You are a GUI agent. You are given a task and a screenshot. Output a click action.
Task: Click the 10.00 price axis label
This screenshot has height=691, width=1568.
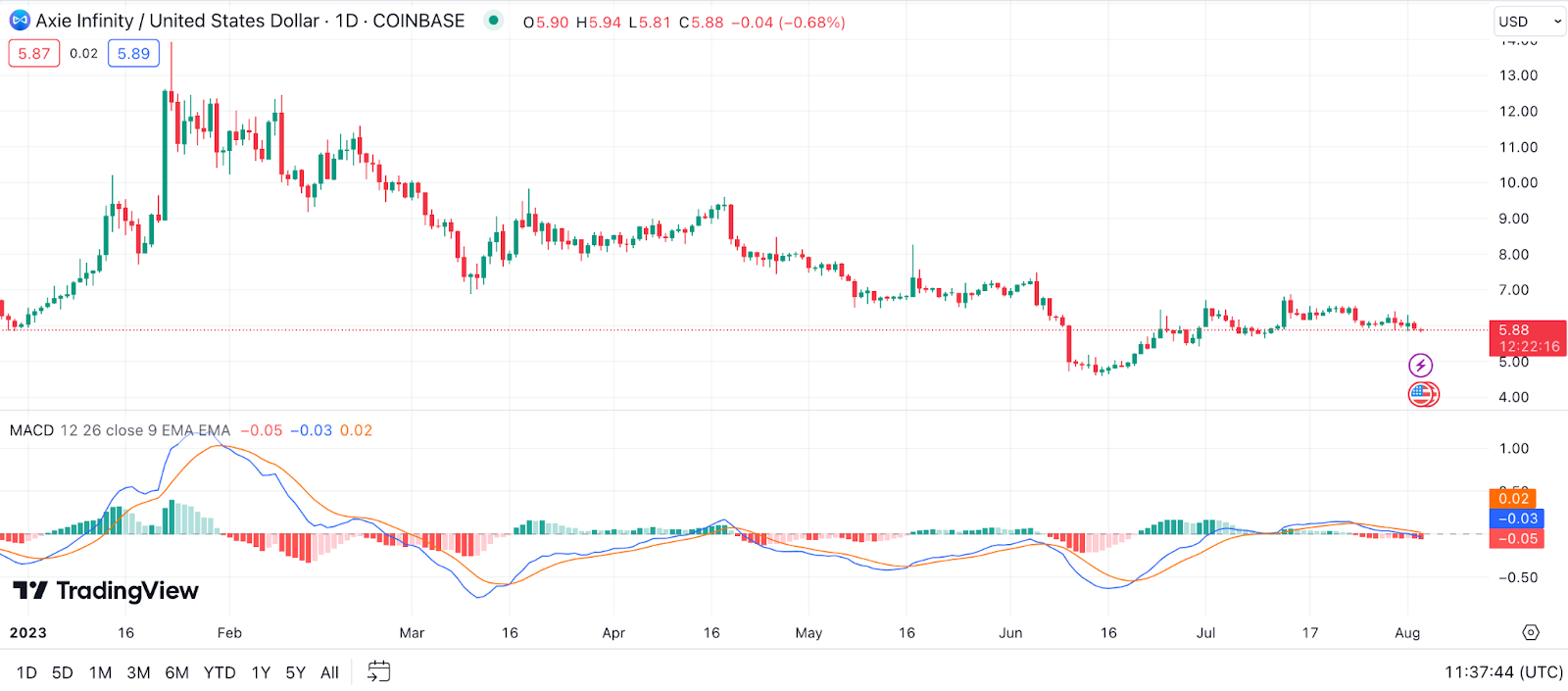1518,182
